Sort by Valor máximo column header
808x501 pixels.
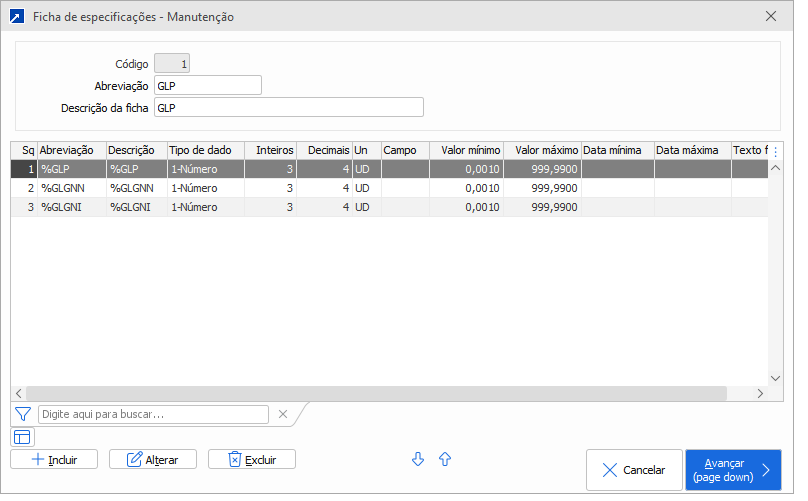point(541,150)
